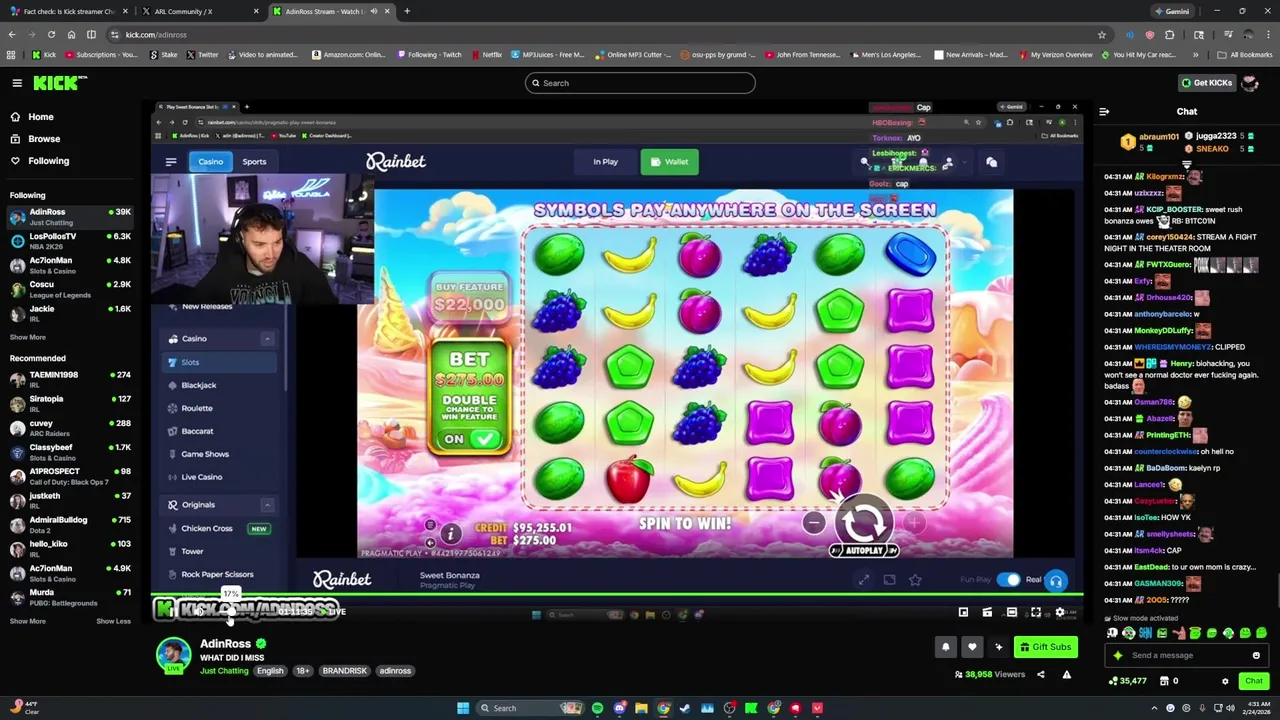1280x720 pixels.
Task: Reload the browser page
Action: tap(51, 35)
